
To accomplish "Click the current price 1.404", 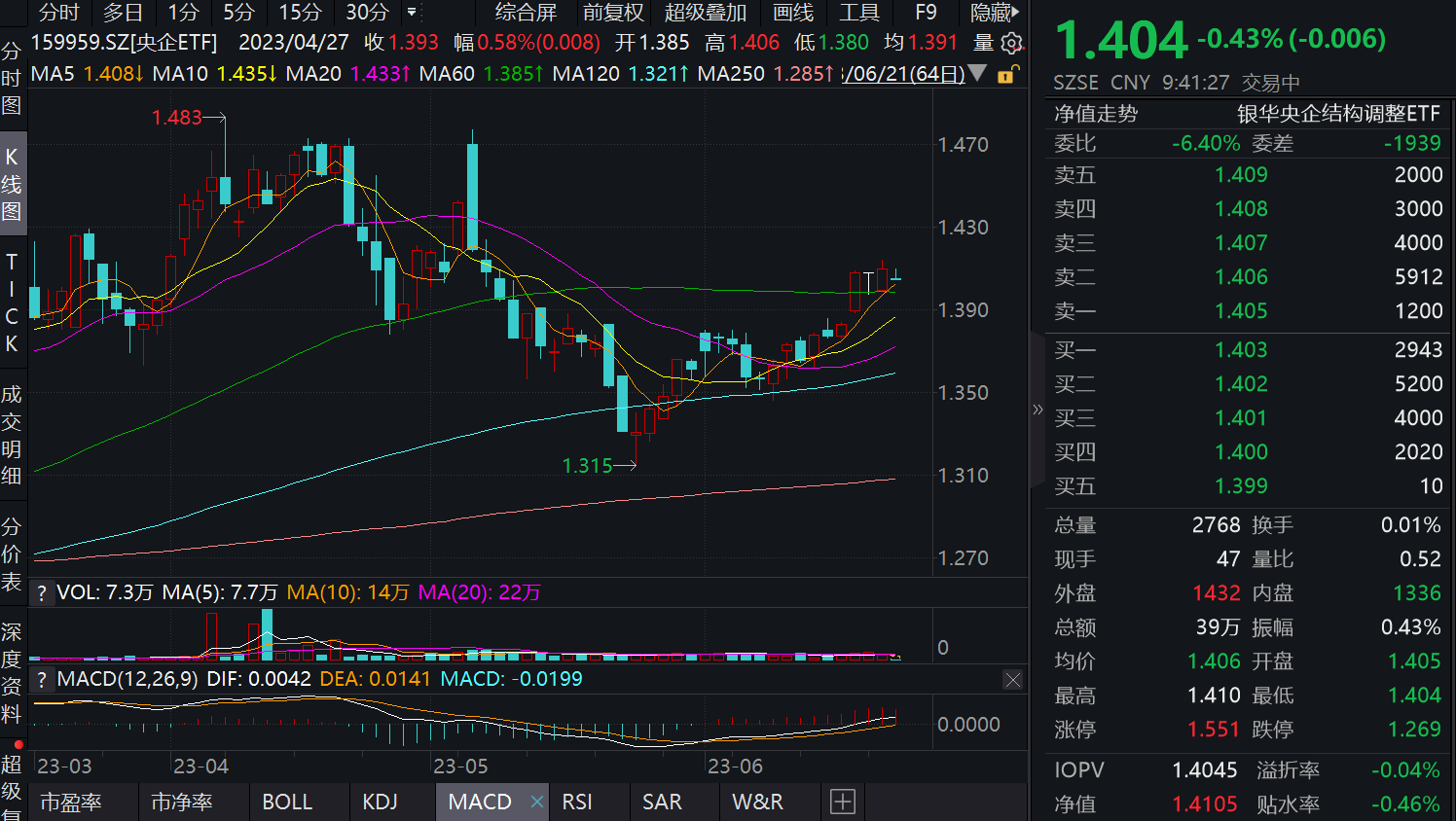I will click(1121, 41).
